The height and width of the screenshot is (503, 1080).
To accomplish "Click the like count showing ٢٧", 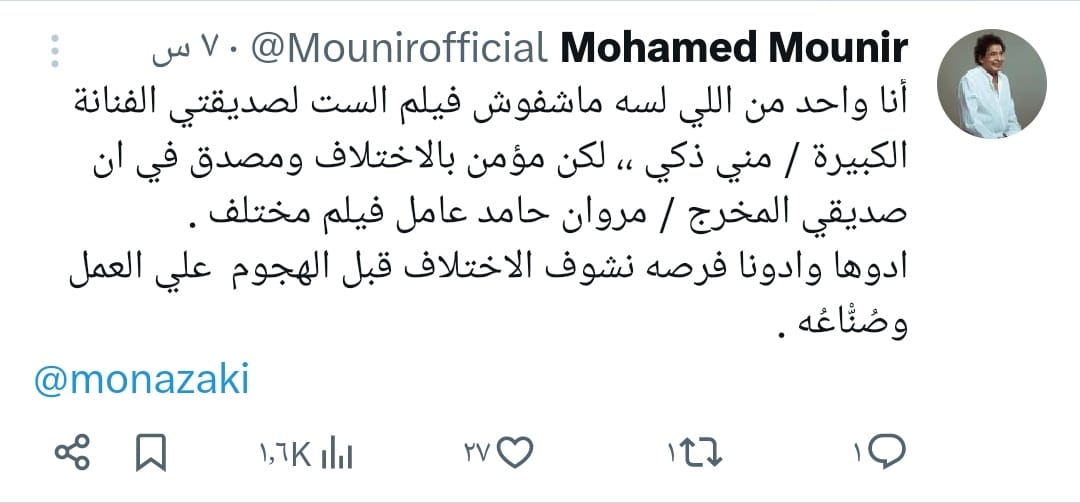I will [x=475, y=455].
